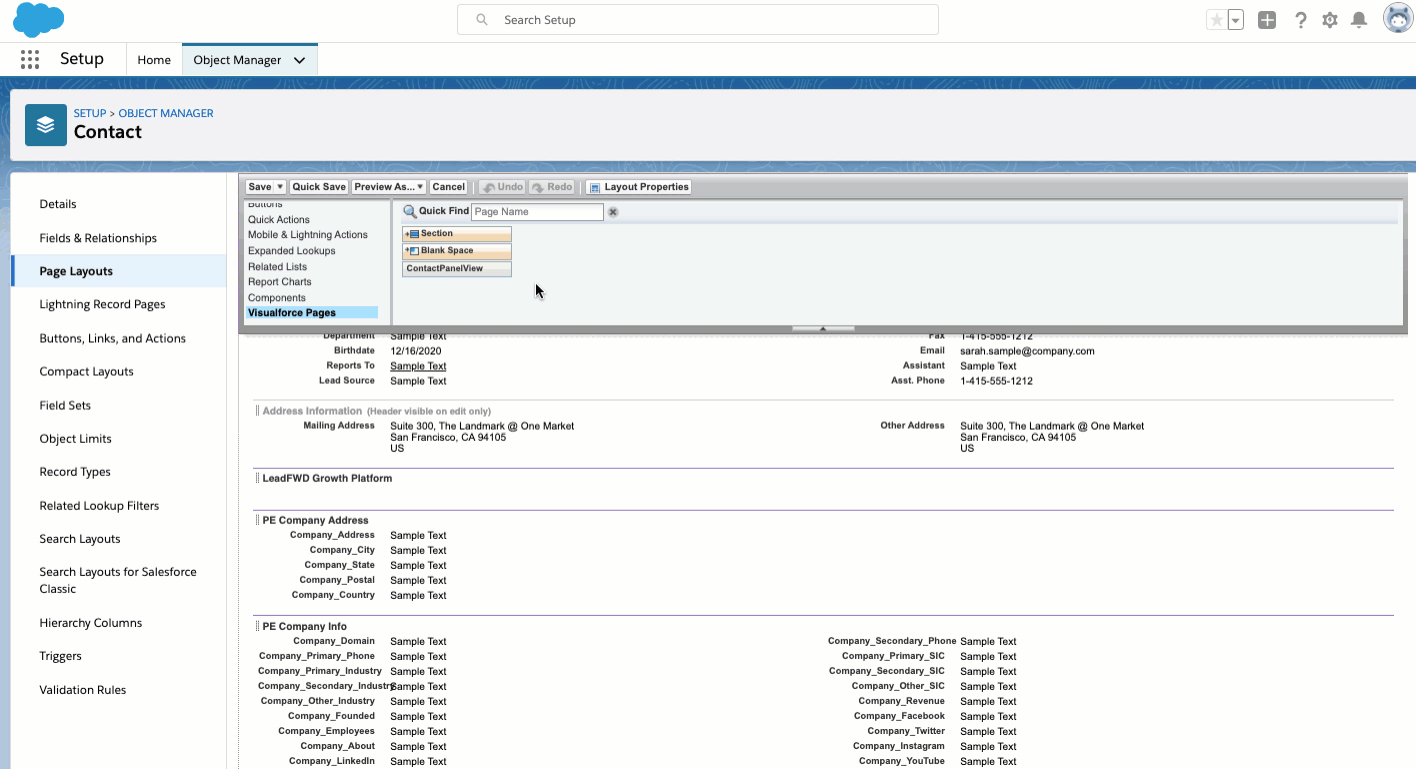Select Components palette category

pos(277,298)
